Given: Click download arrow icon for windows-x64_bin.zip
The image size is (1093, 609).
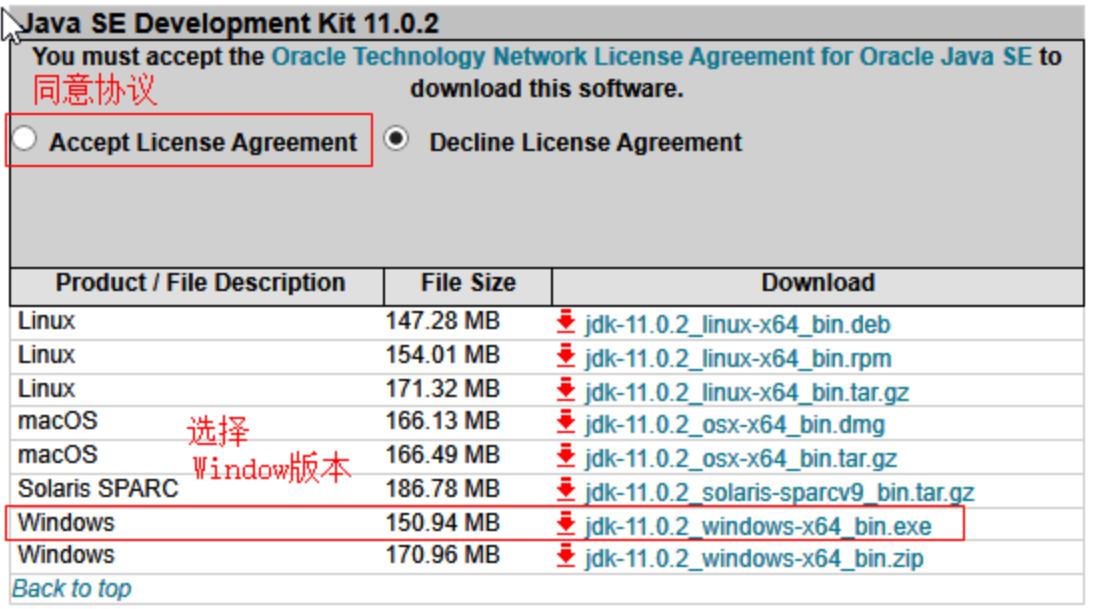Looking at the screenshot, I should click(x=566, y=559).
